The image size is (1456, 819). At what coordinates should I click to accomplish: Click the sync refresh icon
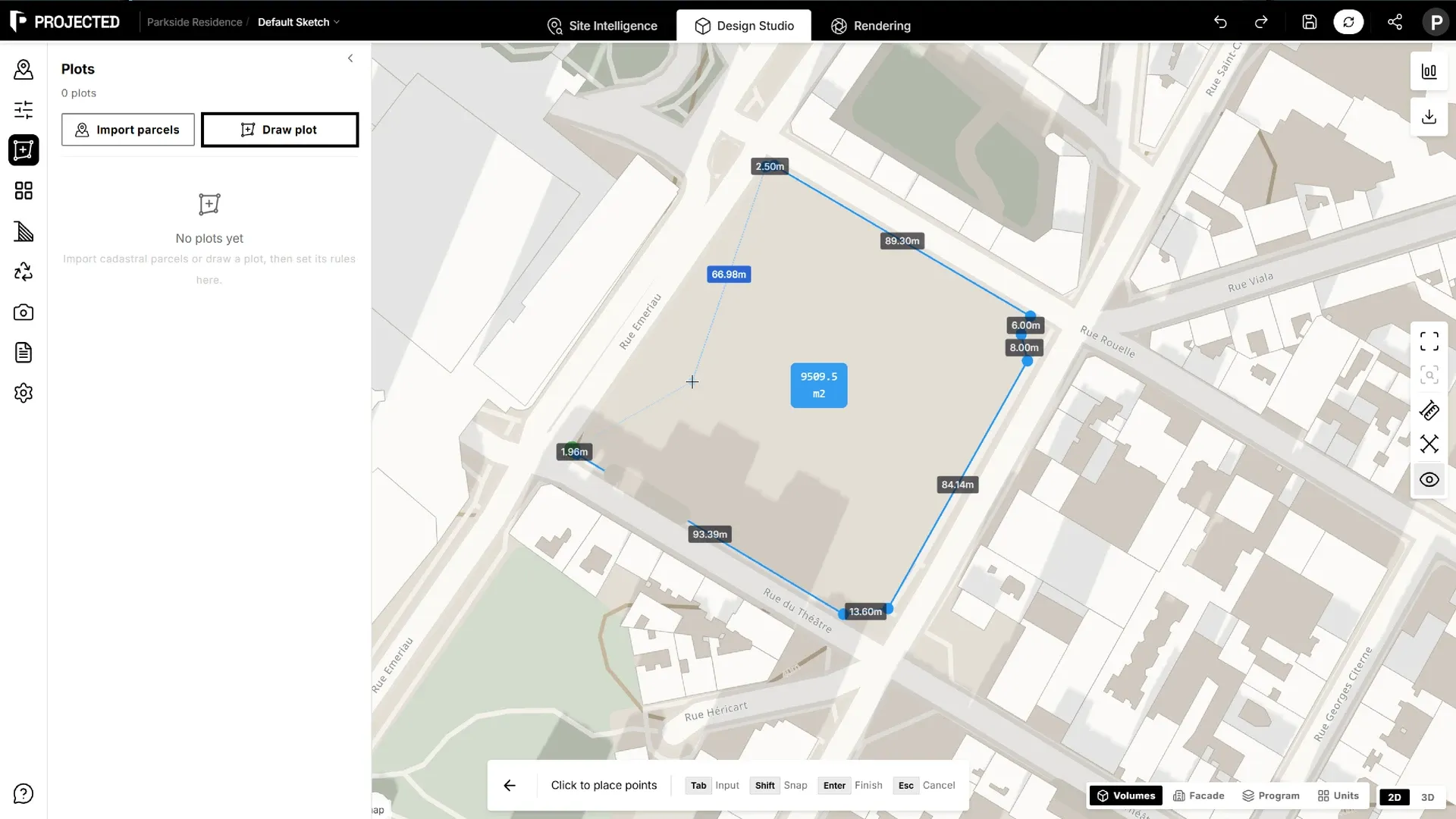(x=1348, y=22)
